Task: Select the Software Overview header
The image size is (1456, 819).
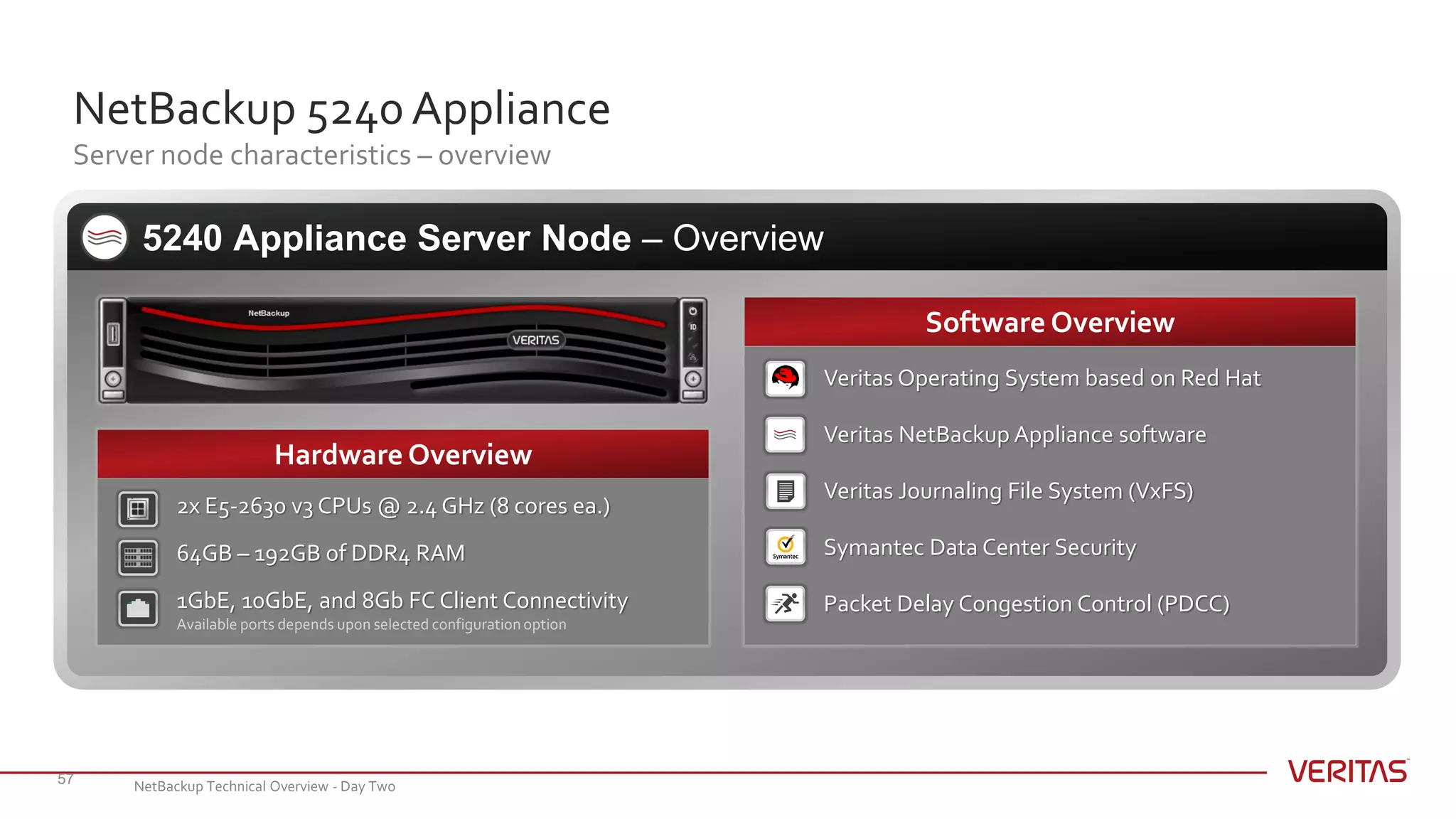Action: click(x=1050, y=322)
